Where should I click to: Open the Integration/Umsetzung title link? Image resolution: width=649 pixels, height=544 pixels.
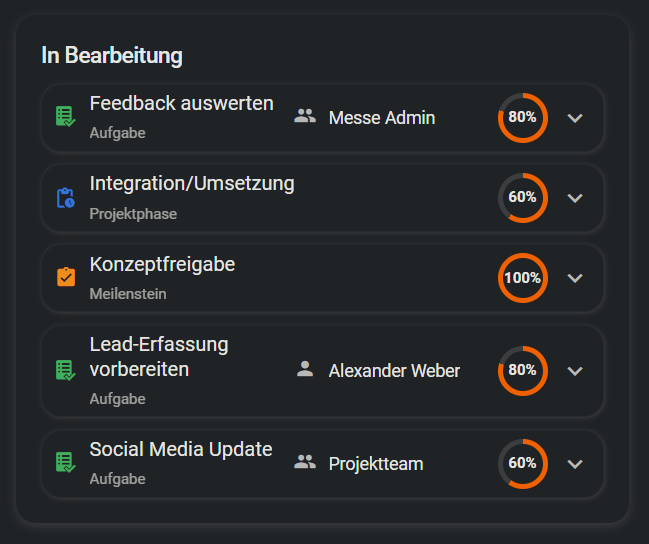click(192, 183)
